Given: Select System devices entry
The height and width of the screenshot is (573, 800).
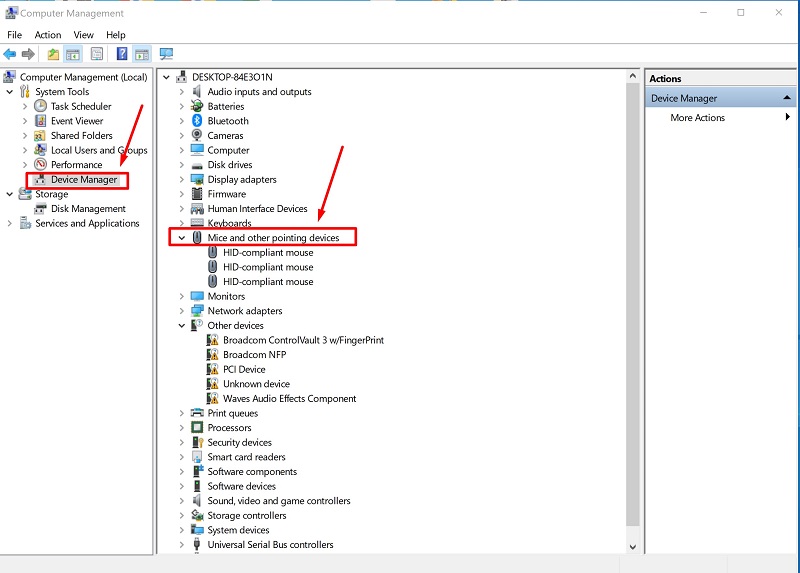Looking at the screenshot, I should tap(238, 530).
